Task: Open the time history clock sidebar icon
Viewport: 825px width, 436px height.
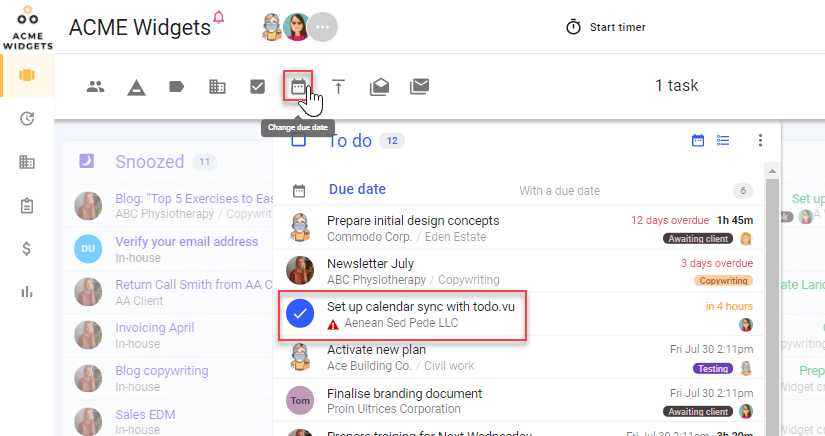Action: click(27, 118)
